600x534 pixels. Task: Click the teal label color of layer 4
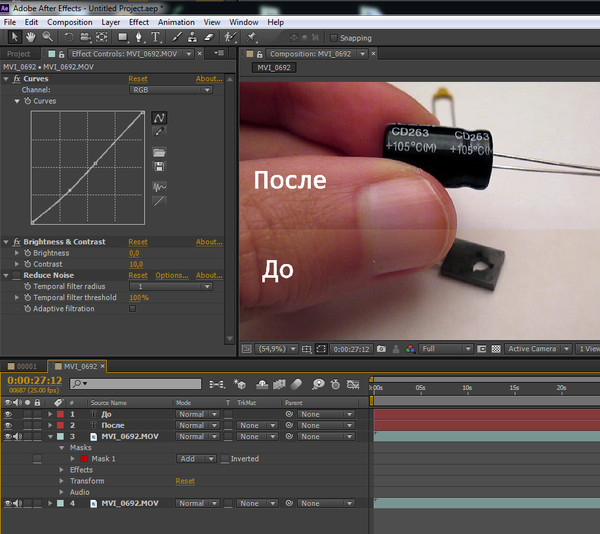pos(60,503)
